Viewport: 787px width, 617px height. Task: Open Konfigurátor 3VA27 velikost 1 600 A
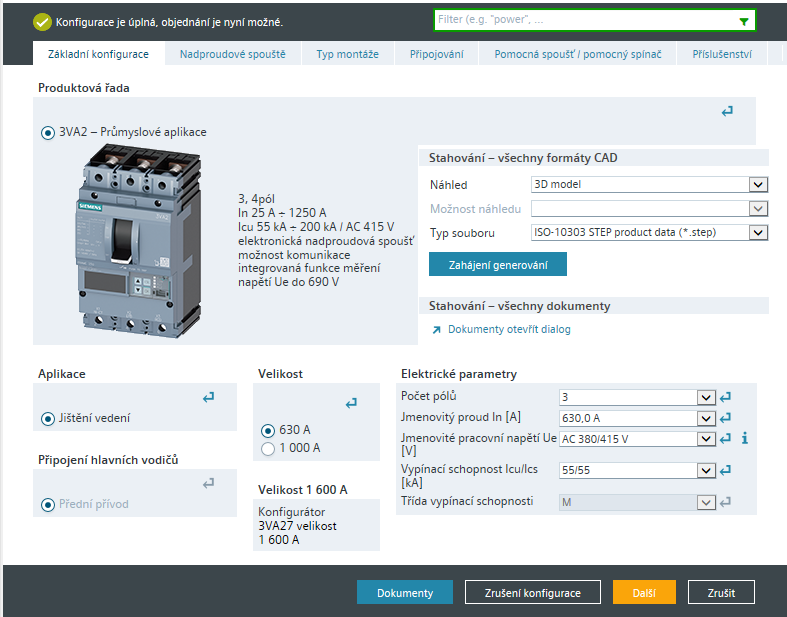click(297, 526)
